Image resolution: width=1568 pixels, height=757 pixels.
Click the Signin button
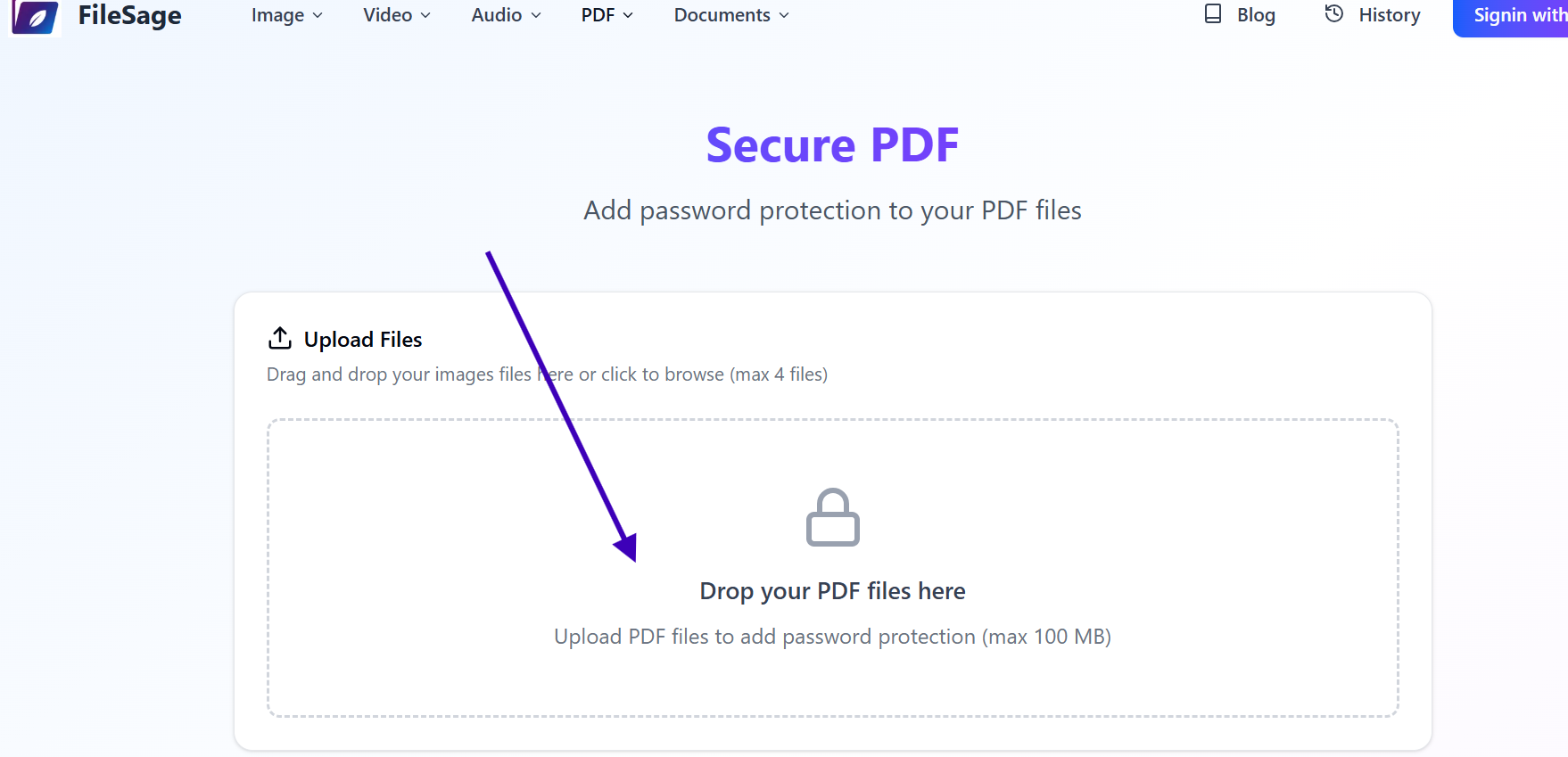click(x=1514, y=15)
